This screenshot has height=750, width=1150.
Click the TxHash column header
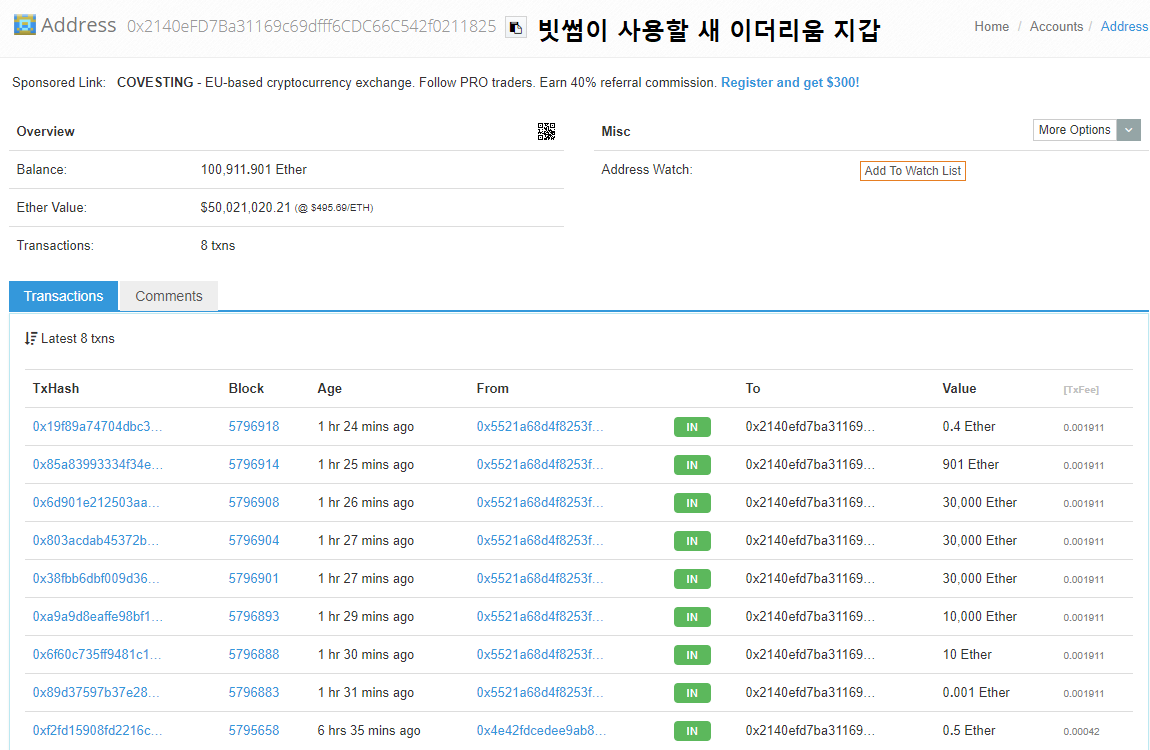[56, 389]
